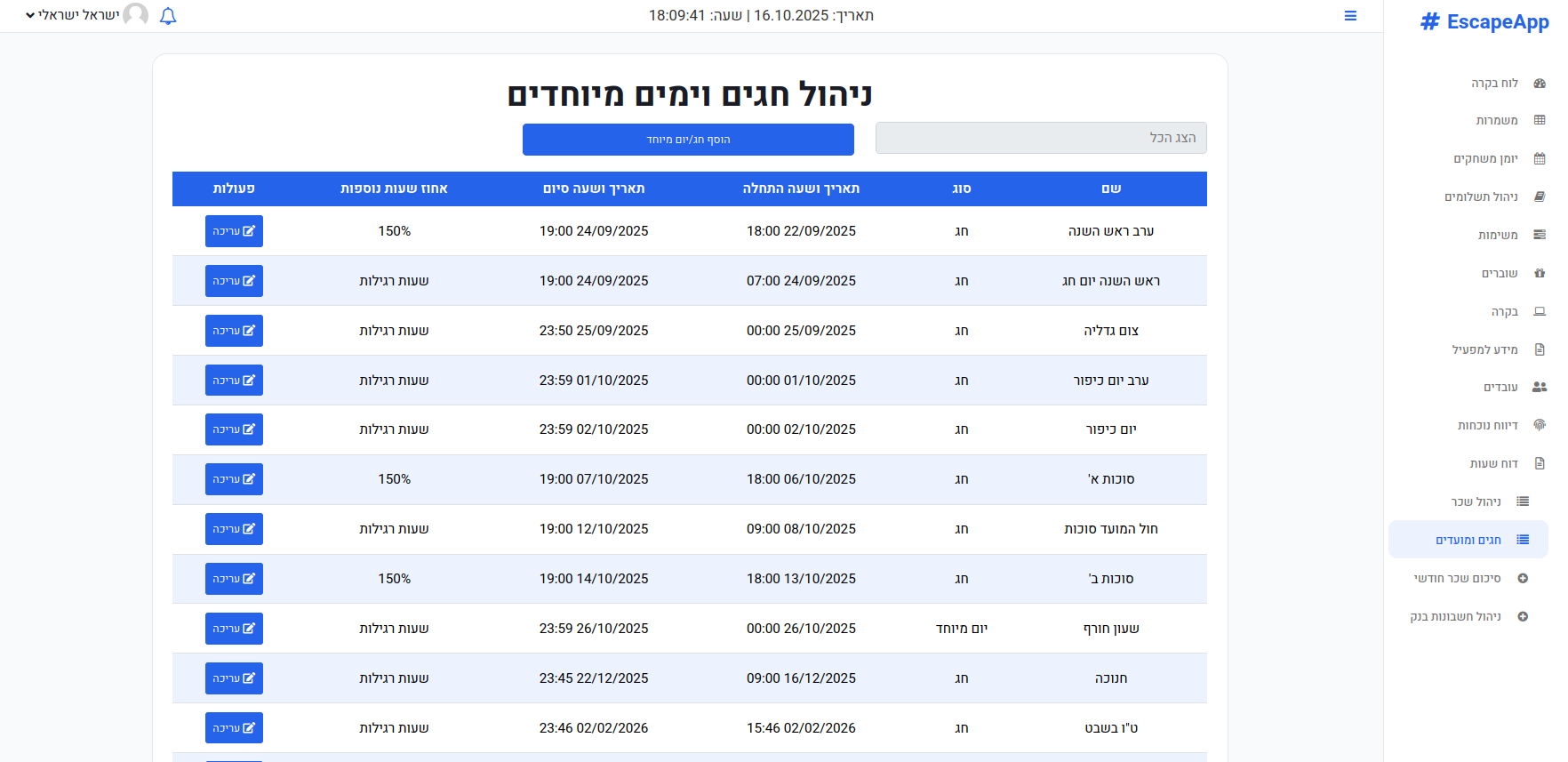
Task: Select חגים ומועדים sidebar item
Action: click(1468, 540)
